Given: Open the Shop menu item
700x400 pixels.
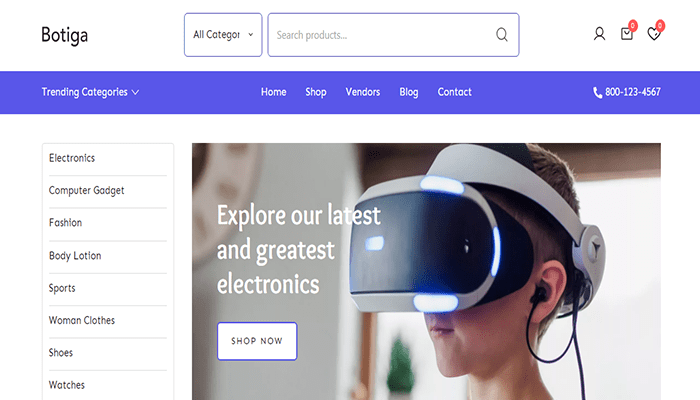Looking at the screenshot, I should pyautogui.click(x=316, y=92).
